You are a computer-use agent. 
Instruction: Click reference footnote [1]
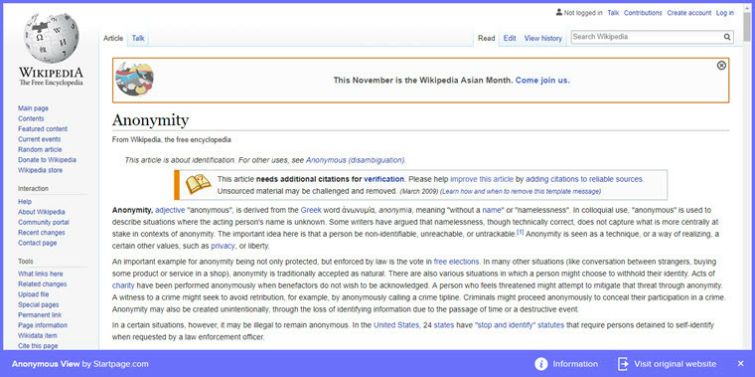pos(520,233)
